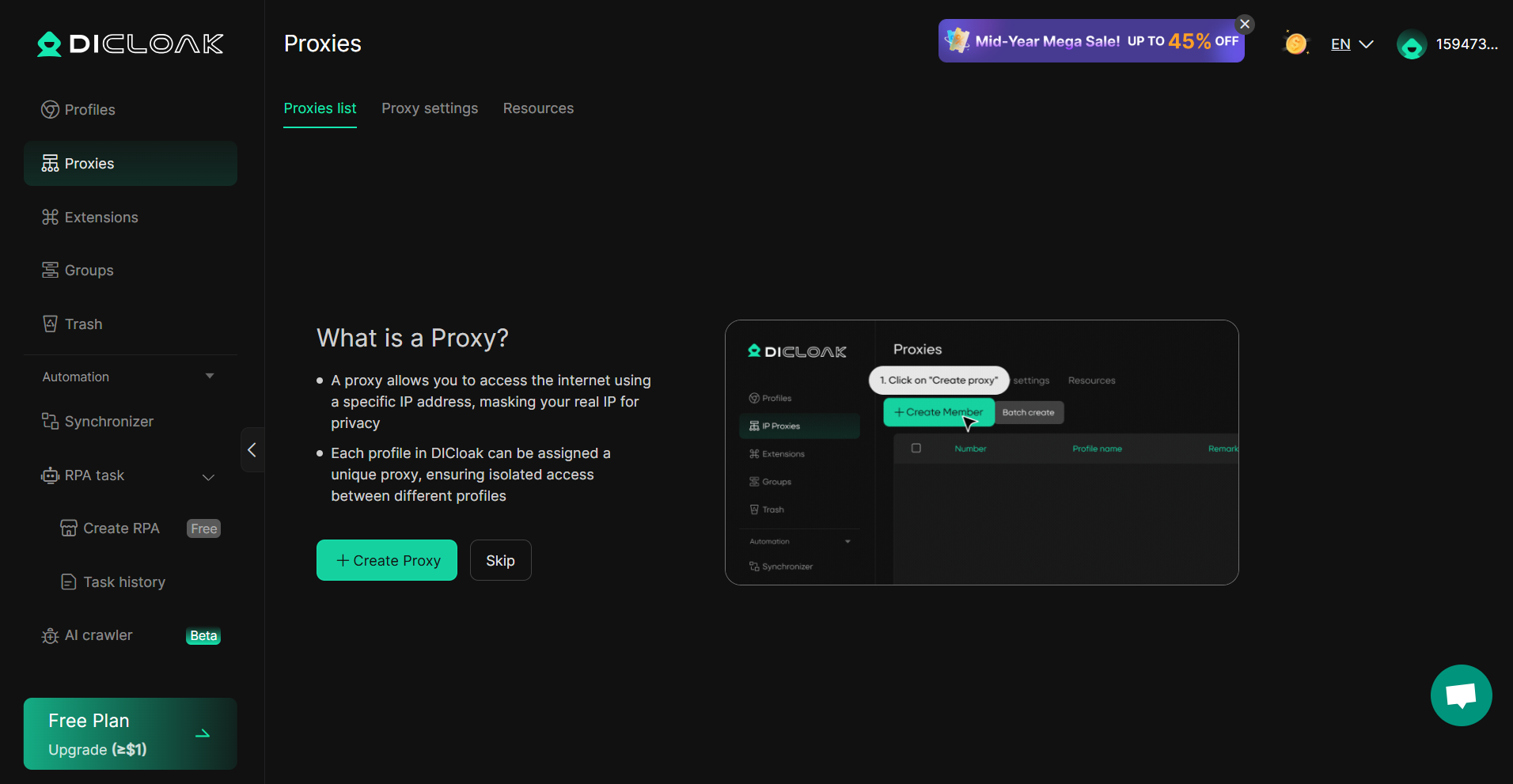Open the Mid-Year Mega Sale banner

click(1090, 41)
